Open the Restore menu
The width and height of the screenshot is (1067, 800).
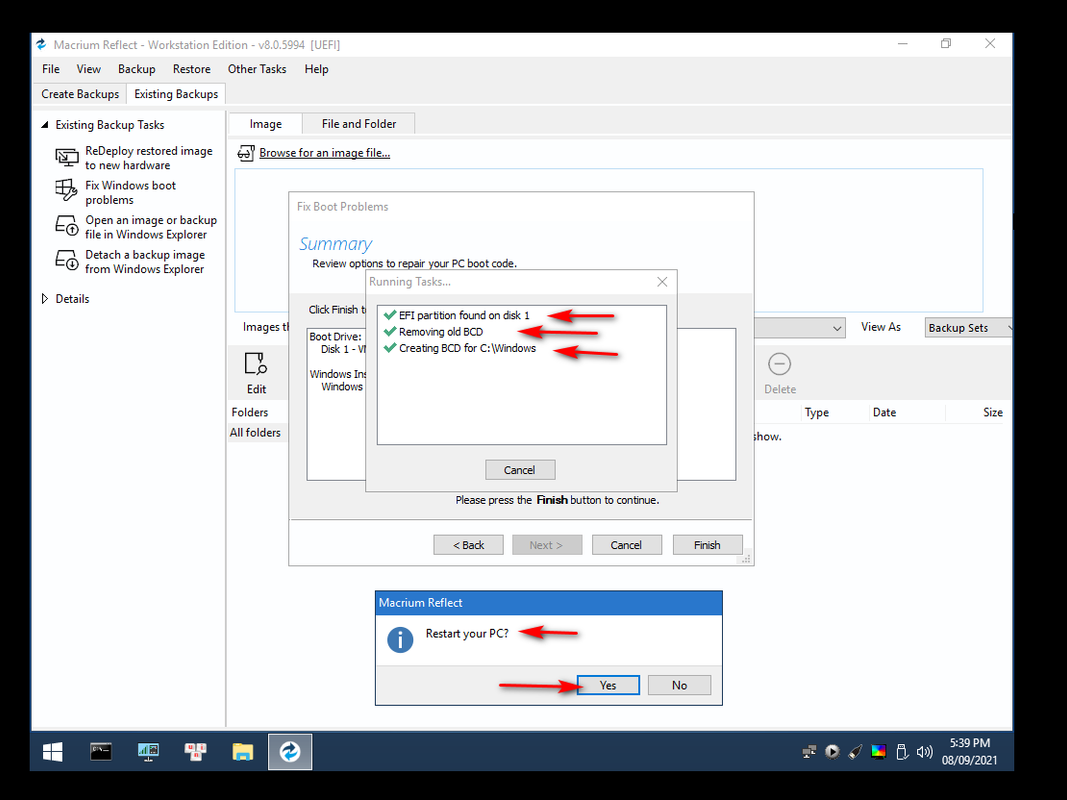click(191, 69)
